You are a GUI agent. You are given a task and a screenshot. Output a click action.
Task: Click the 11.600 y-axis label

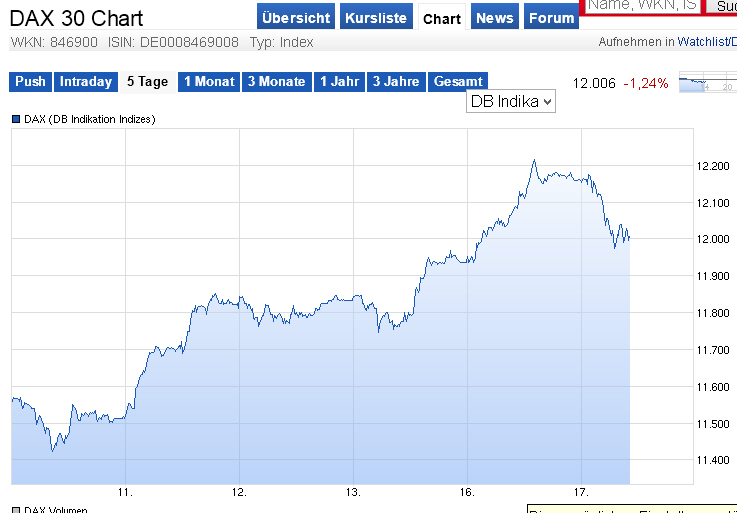713,387
